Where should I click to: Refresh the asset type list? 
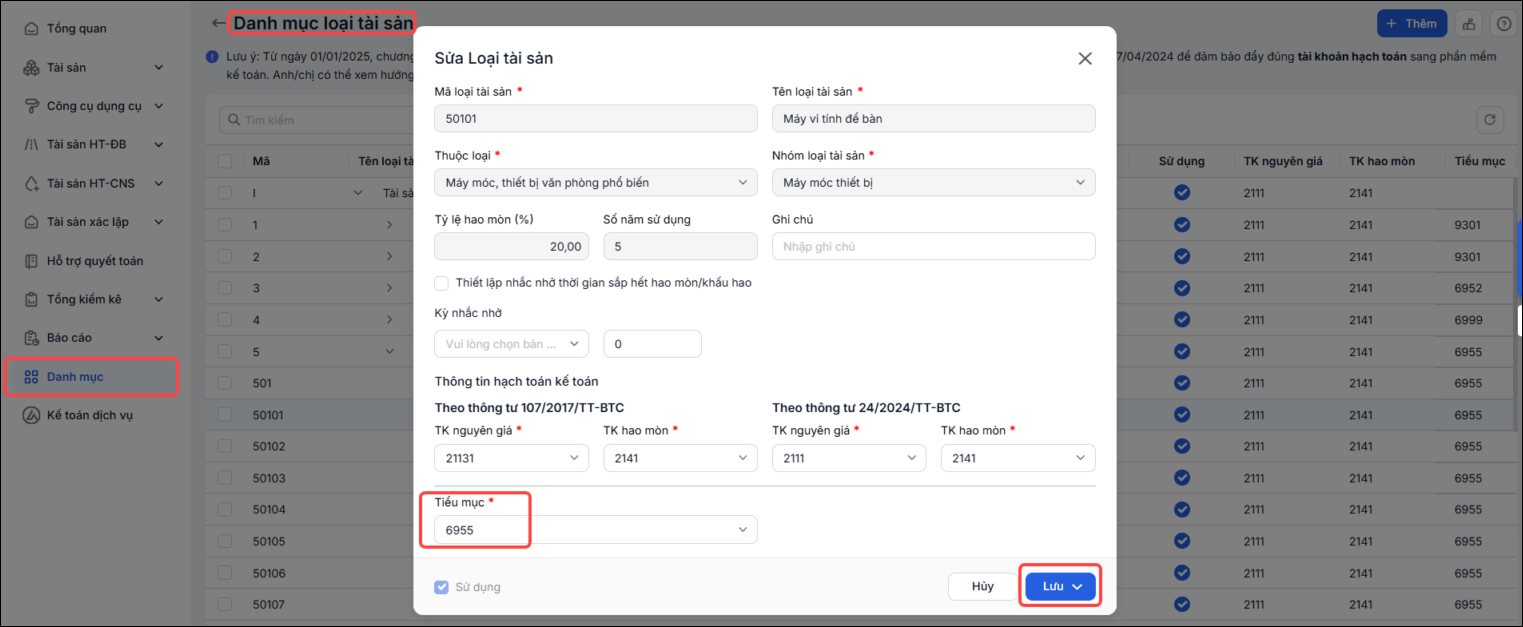pos(1490,120)
